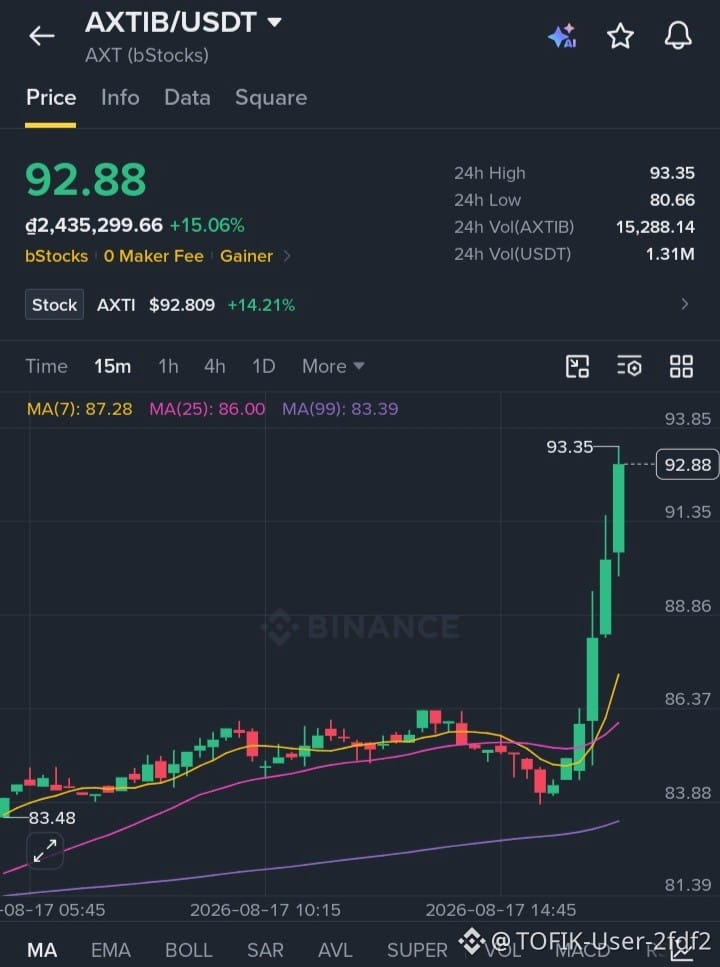
Task: Tap the 93.35 high label on chart
Action: 569,446
